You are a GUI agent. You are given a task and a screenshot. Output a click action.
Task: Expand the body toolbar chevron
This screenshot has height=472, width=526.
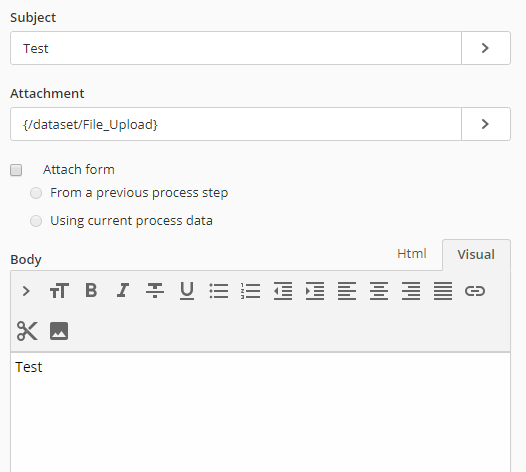pyautogui.click(x=26, y=291)
